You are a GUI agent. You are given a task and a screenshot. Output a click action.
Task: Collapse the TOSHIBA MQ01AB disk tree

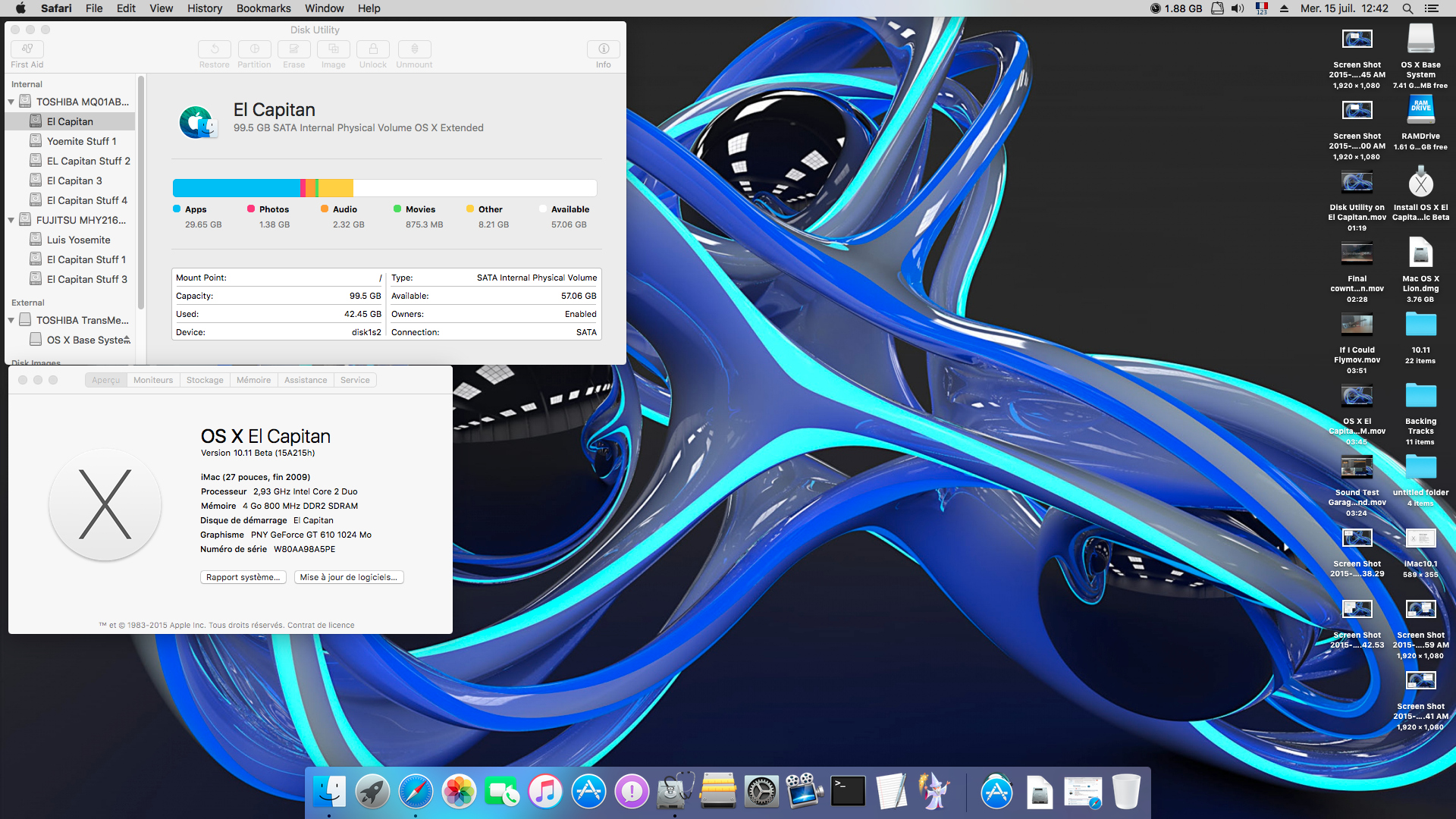(11, 102)
